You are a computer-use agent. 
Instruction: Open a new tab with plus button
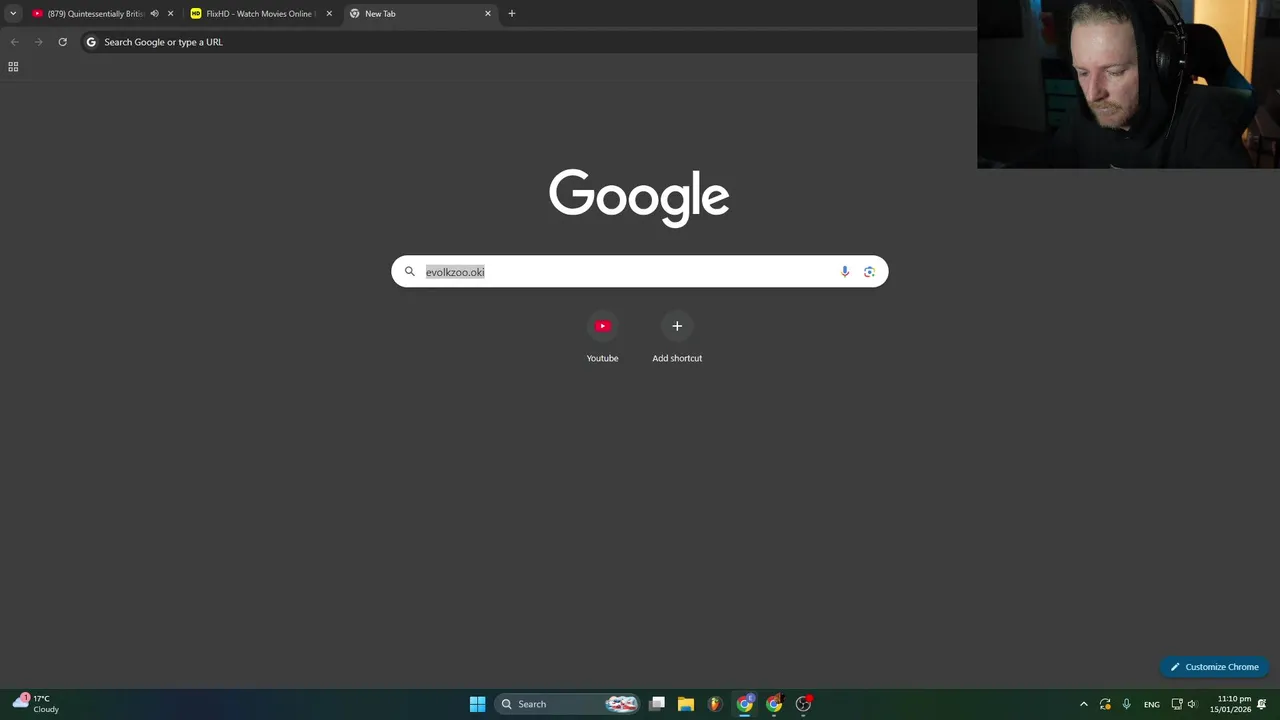pos(512,14)
